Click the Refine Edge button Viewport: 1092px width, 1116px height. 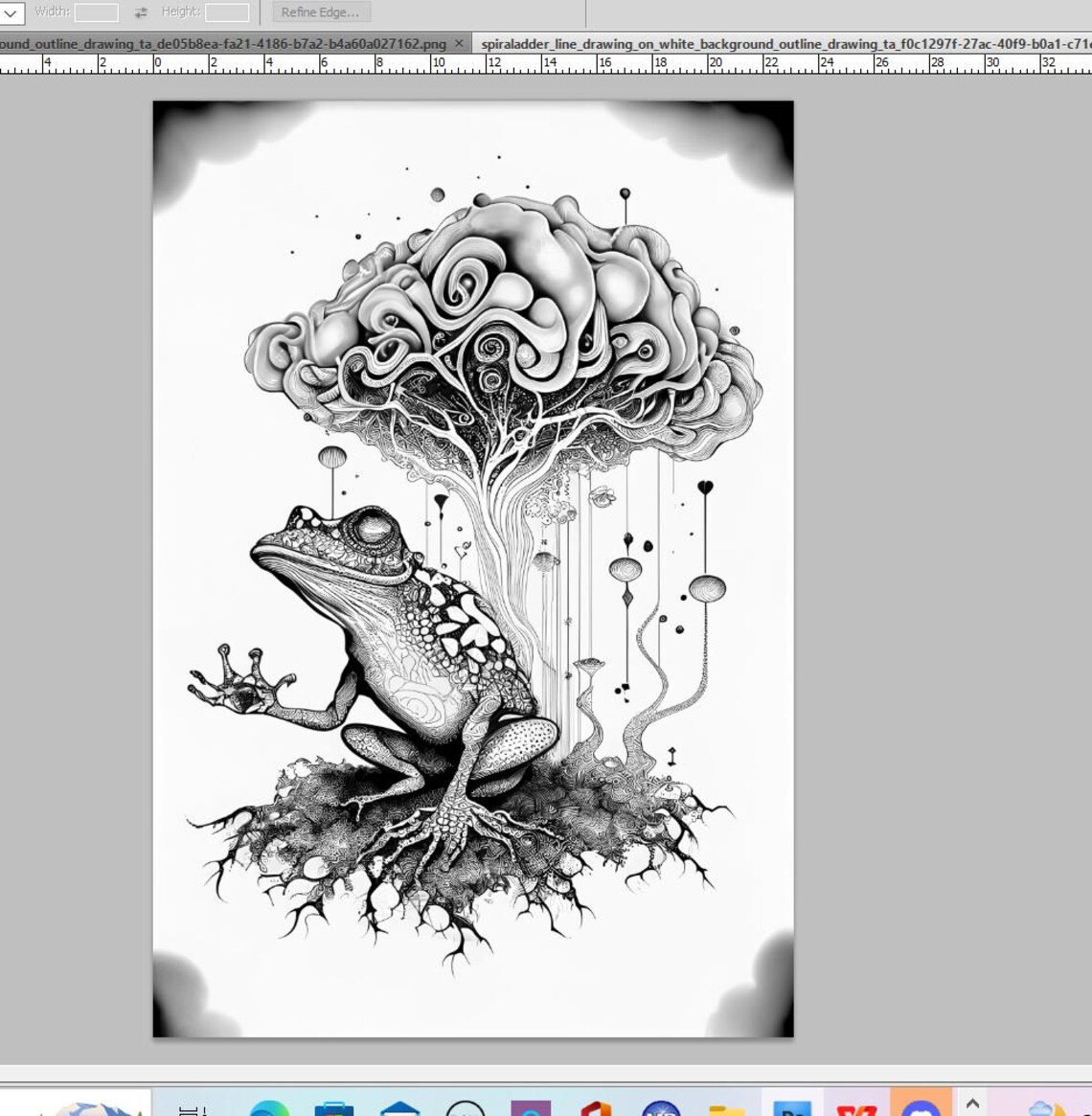click(x=320, y=11)
